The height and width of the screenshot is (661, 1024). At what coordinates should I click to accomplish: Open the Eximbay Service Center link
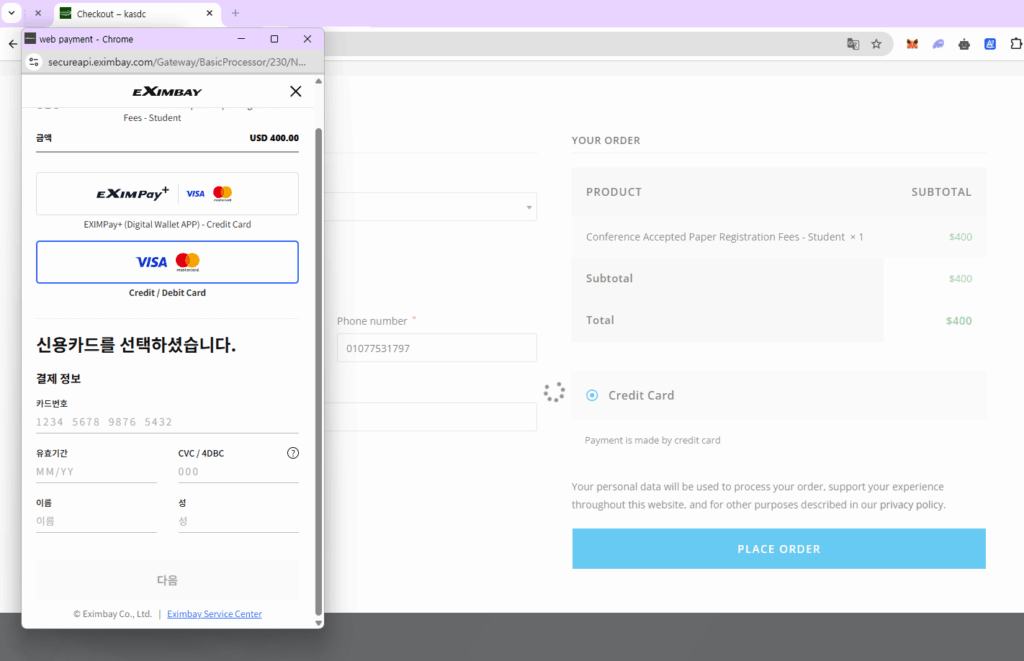214,614
